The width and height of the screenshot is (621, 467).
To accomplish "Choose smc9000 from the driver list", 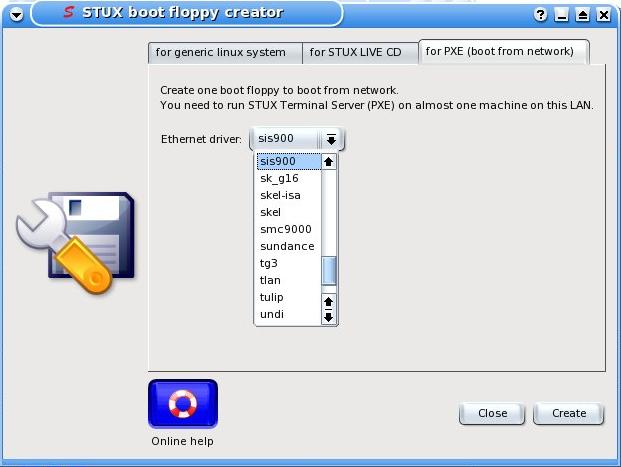I will (x=289, y=229).
